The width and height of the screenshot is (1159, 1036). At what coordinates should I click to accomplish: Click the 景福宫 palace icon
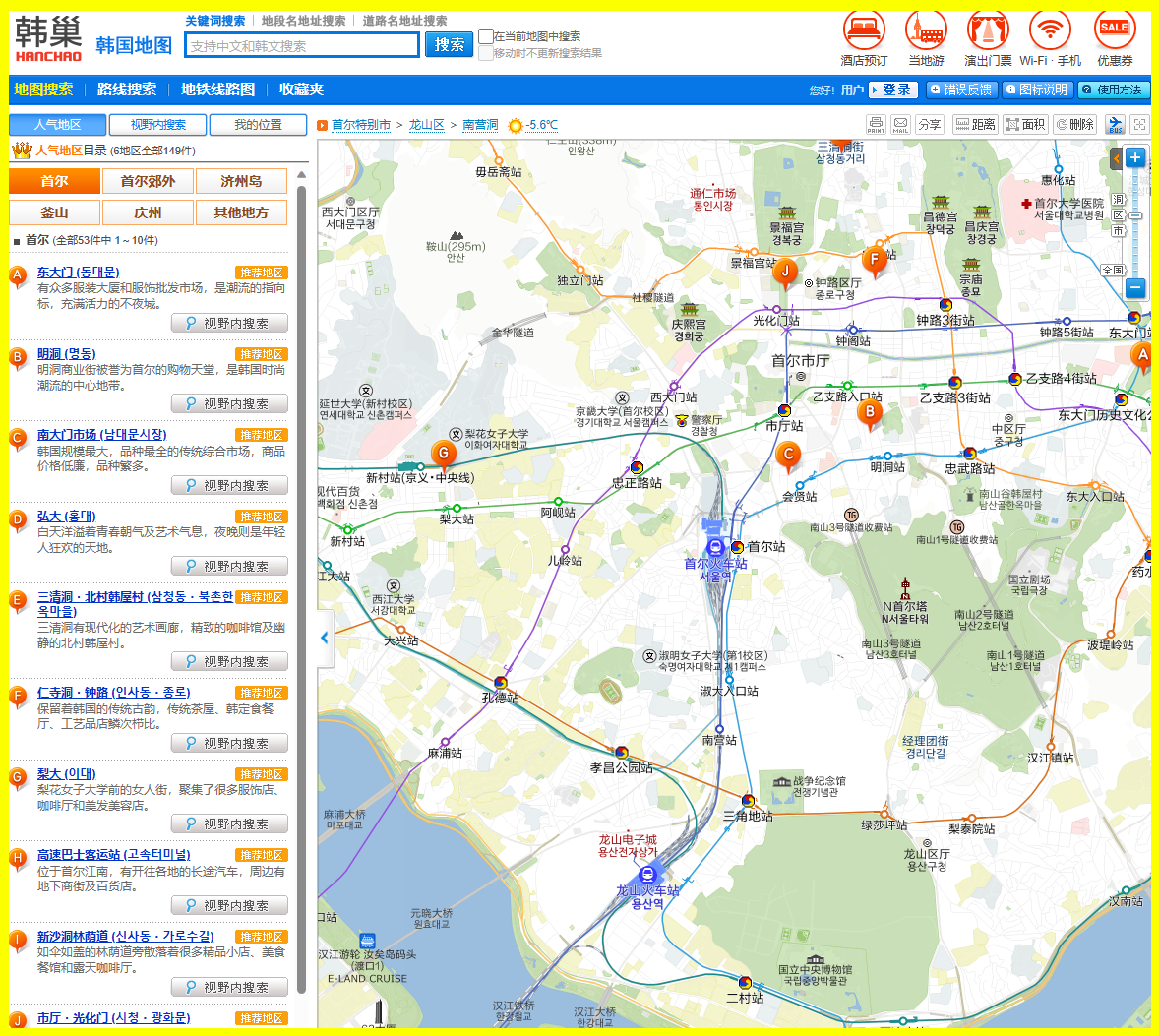tap(787, 213)
